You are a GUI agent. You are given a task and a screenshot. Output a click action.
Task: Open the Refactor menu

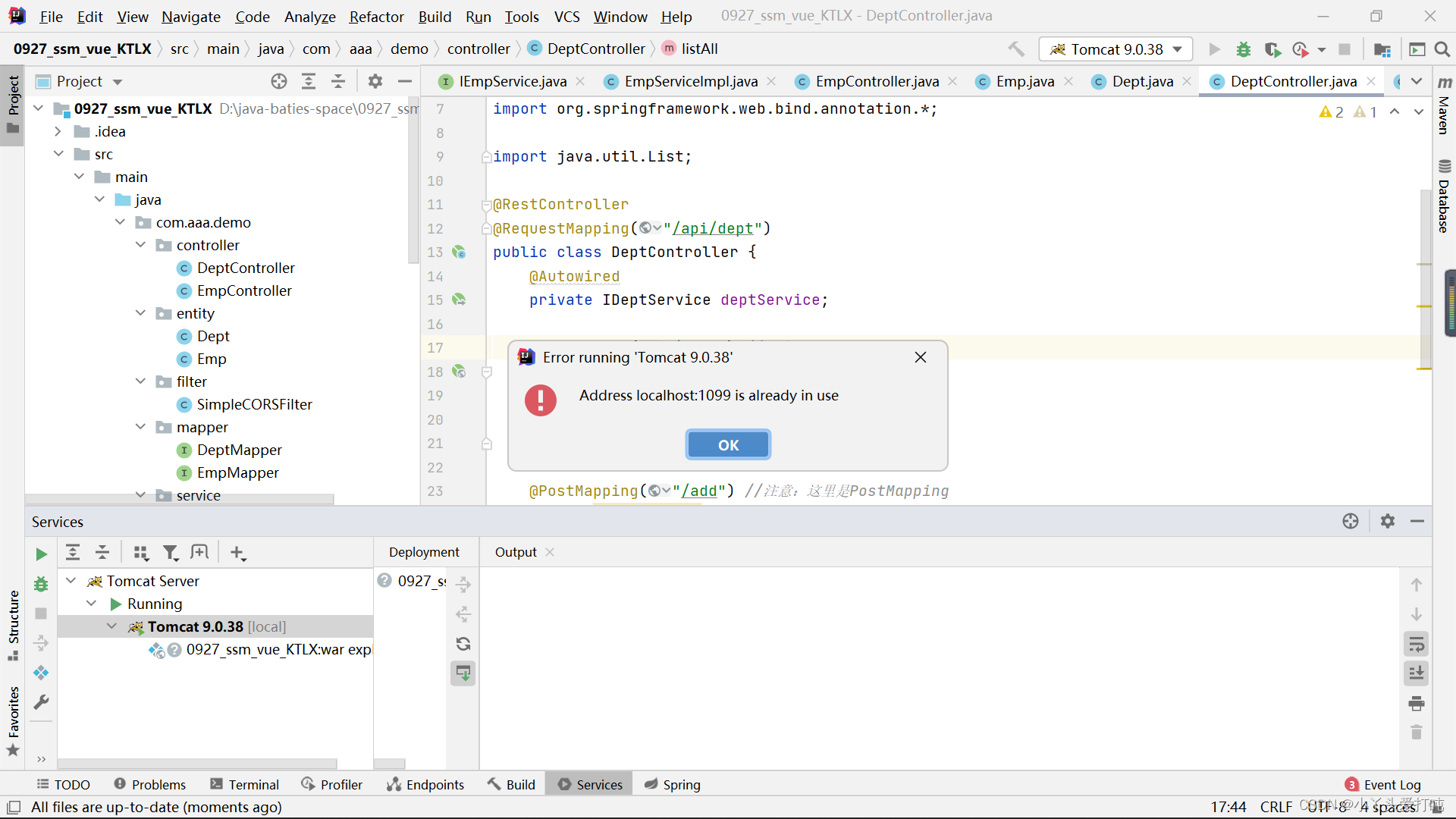(x=376, y=17)
